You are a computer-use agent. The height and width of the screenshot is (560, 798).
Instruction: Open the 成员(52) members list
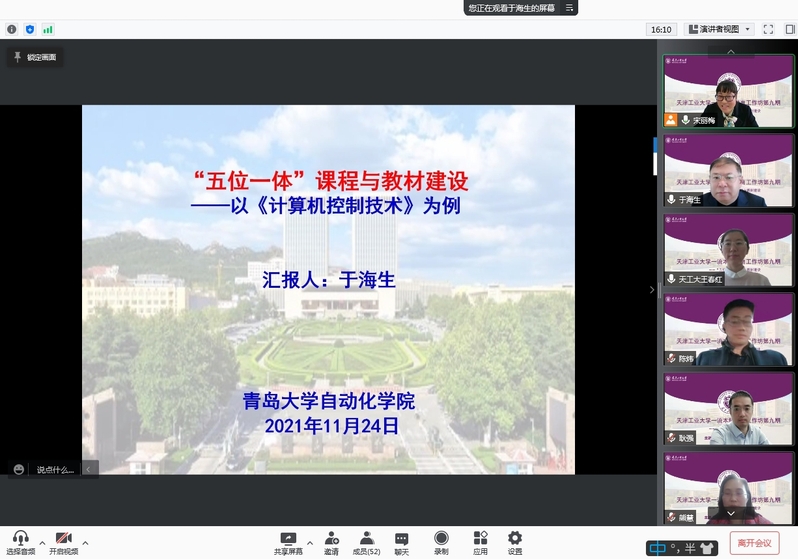pos(366,542)
